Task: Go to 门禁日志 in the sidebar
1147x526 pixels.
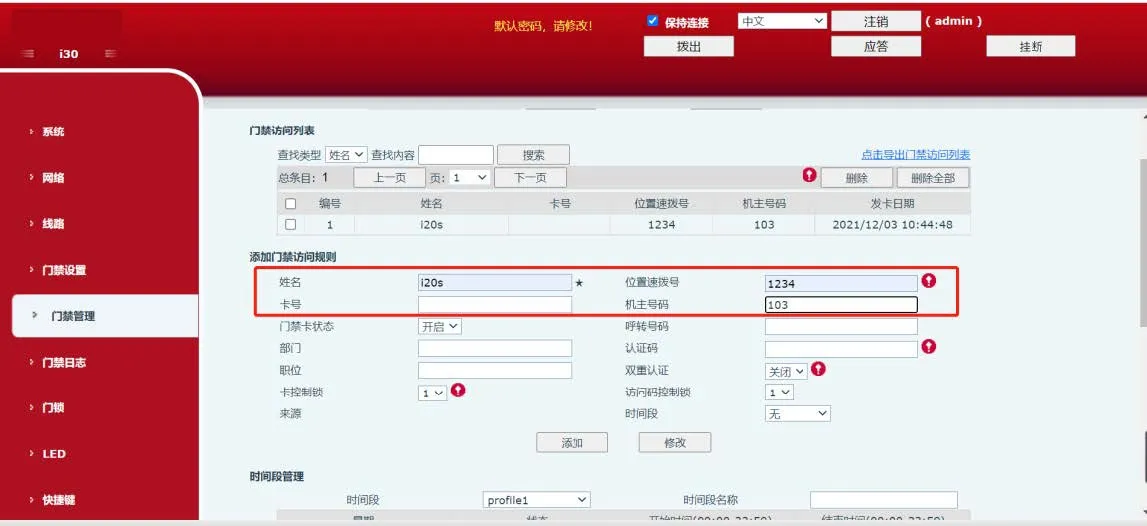Action: [64, 362]
